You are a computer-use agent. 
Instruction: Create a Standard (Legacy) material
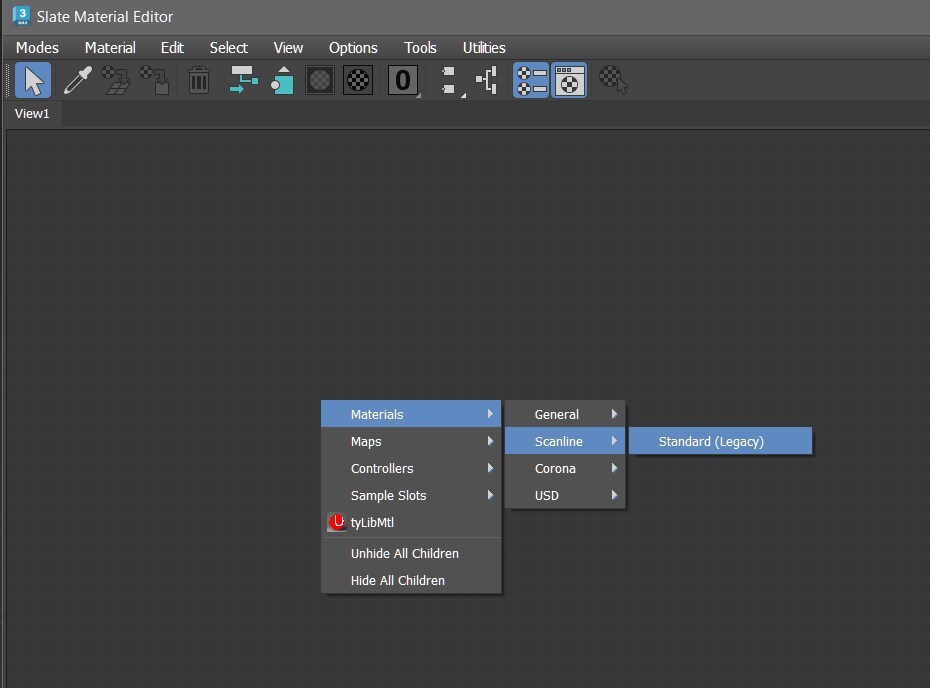pos(721,441)
